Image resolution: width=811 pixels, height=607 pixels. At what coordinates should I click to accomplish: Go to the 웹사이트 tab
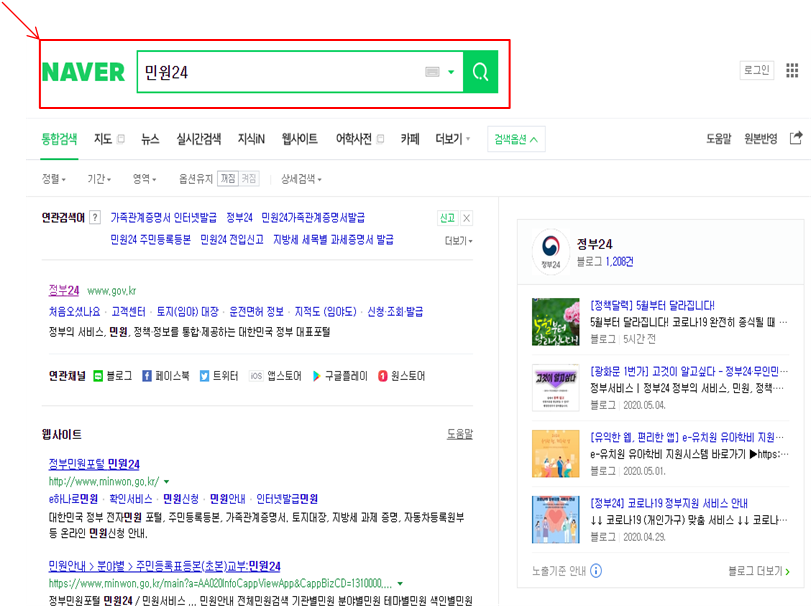point(299,139)
